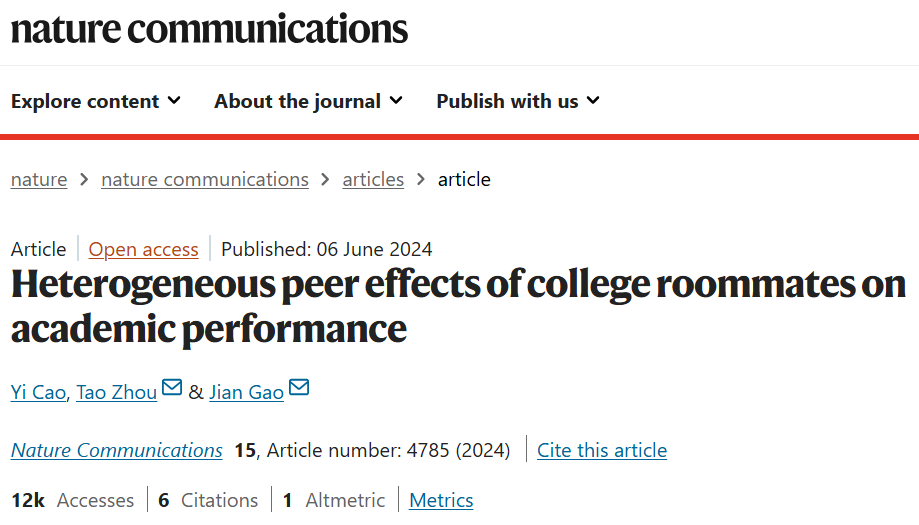Select author Jian Gao's name
919x525 pixels.
pos(246,392)
